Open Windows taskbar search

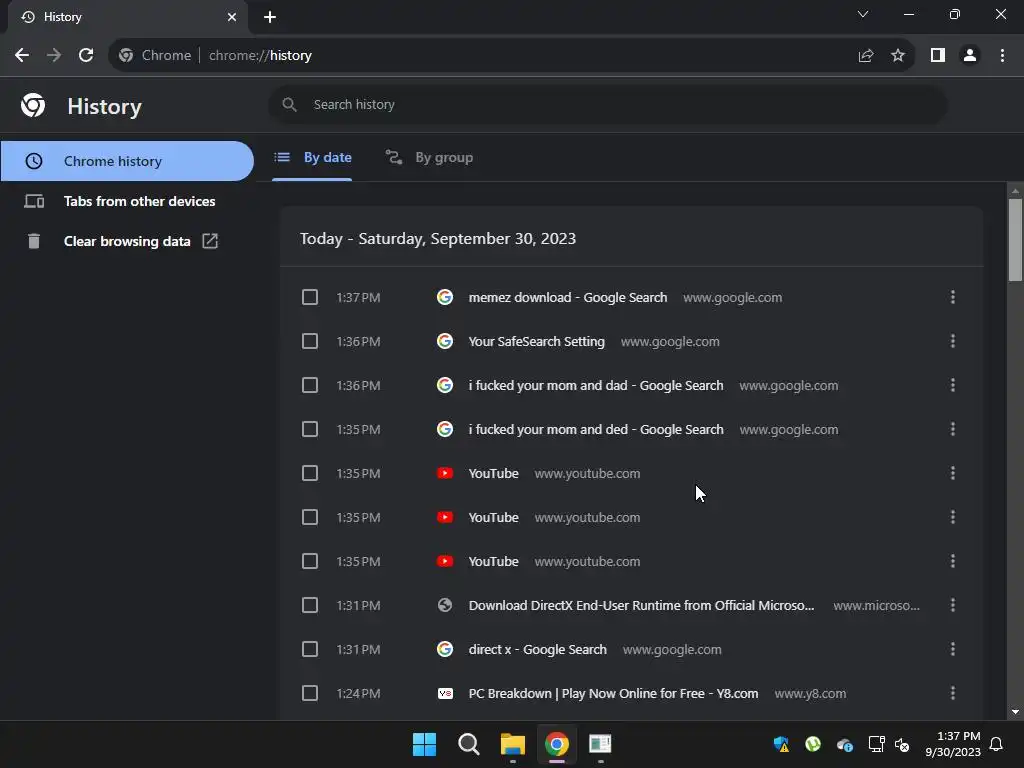468,744
